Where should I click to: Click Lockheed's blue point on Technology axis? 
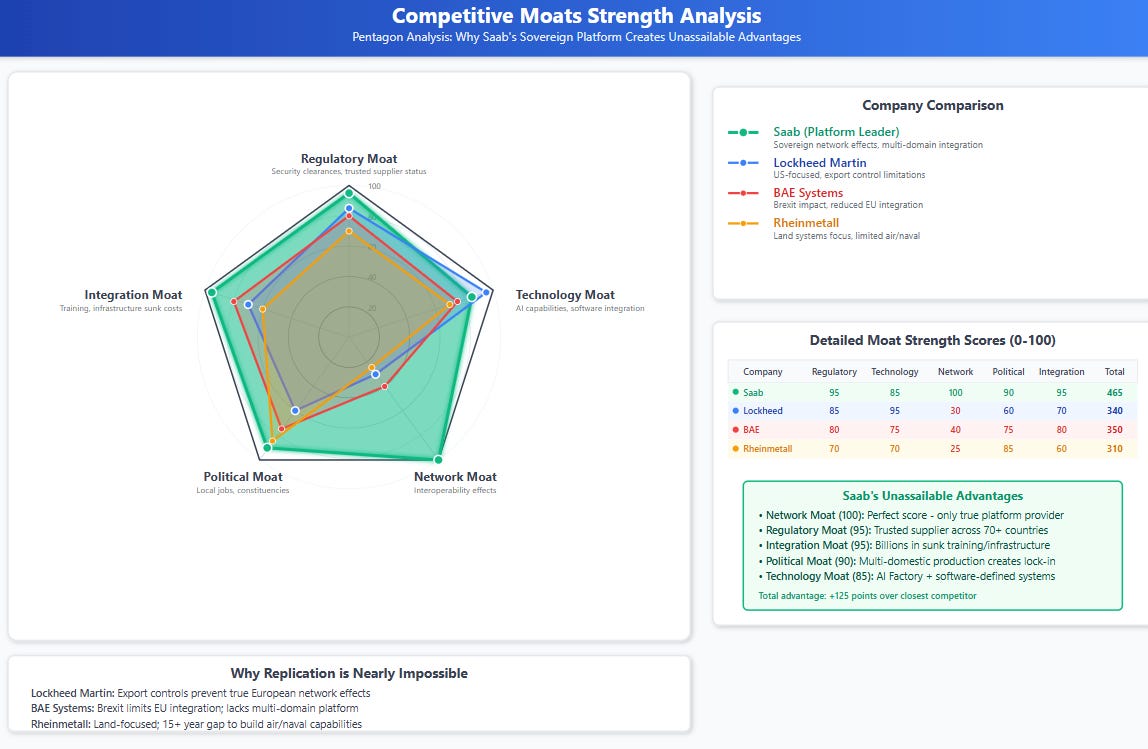point(486,292)
